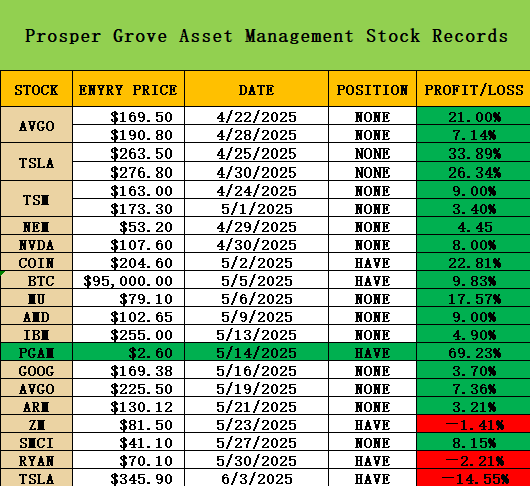Select entry price $225.50 for AVGO
Viewport: 530px width, 486px height.
click(x=128, y=388)
